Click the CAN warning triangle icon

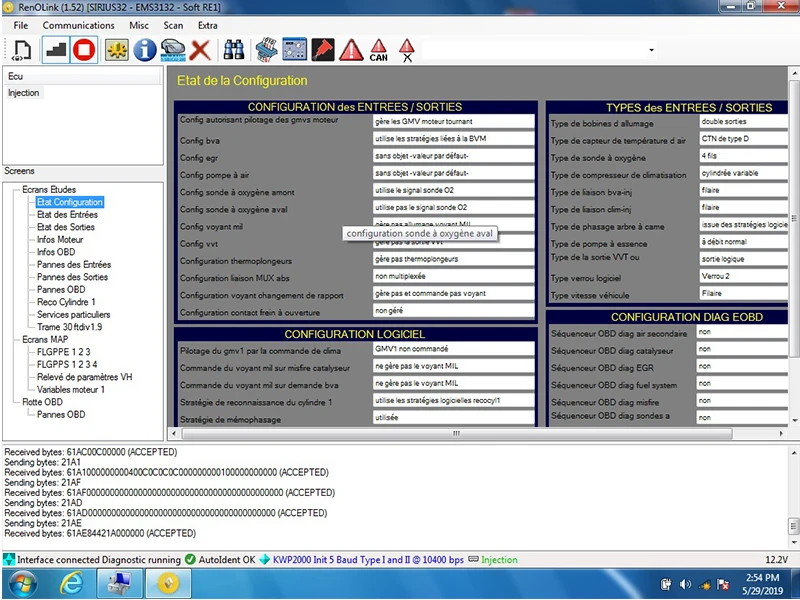pos(379,51)
